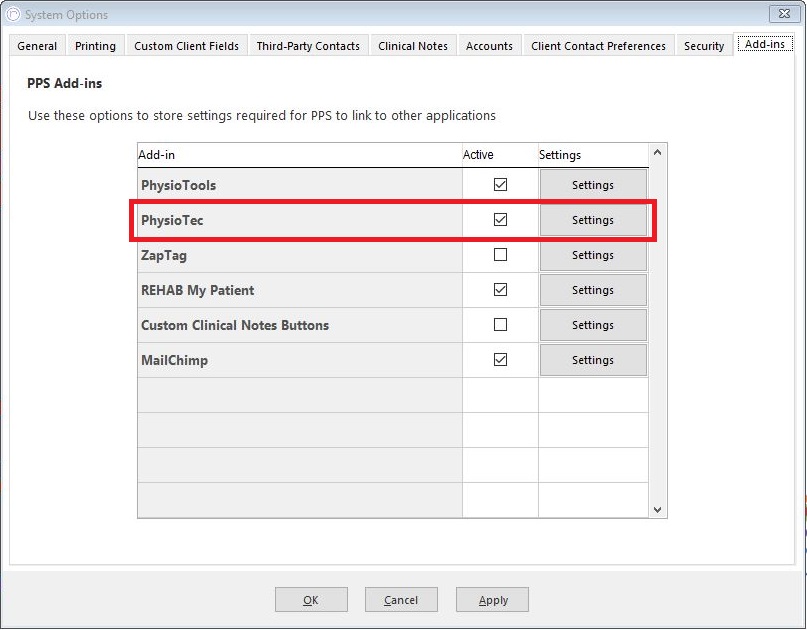The image size is (807, 630).
Task: Disable the REHAB My Patient checkbox
Action: [x=500, y=290]
